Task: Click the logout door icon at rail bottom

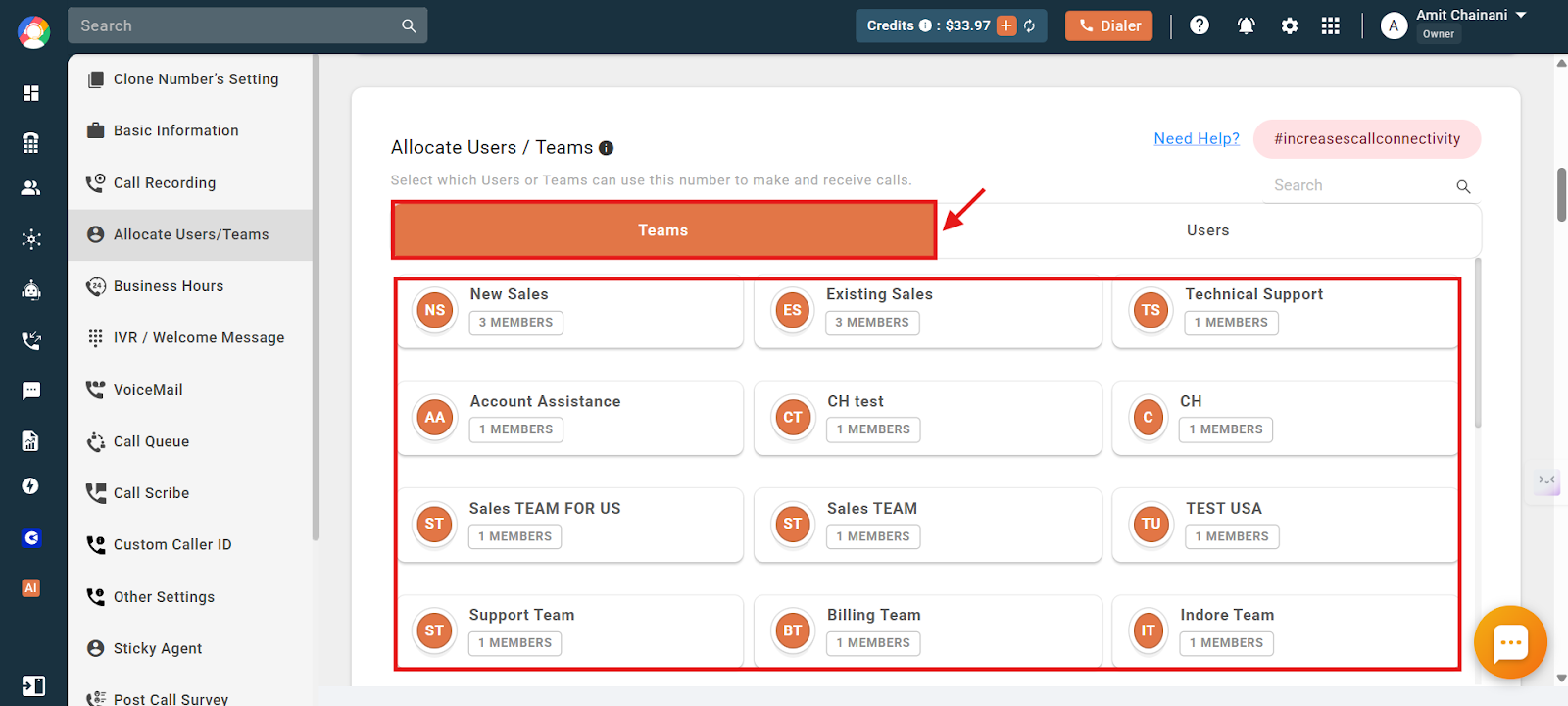Action: pos(32,685)
